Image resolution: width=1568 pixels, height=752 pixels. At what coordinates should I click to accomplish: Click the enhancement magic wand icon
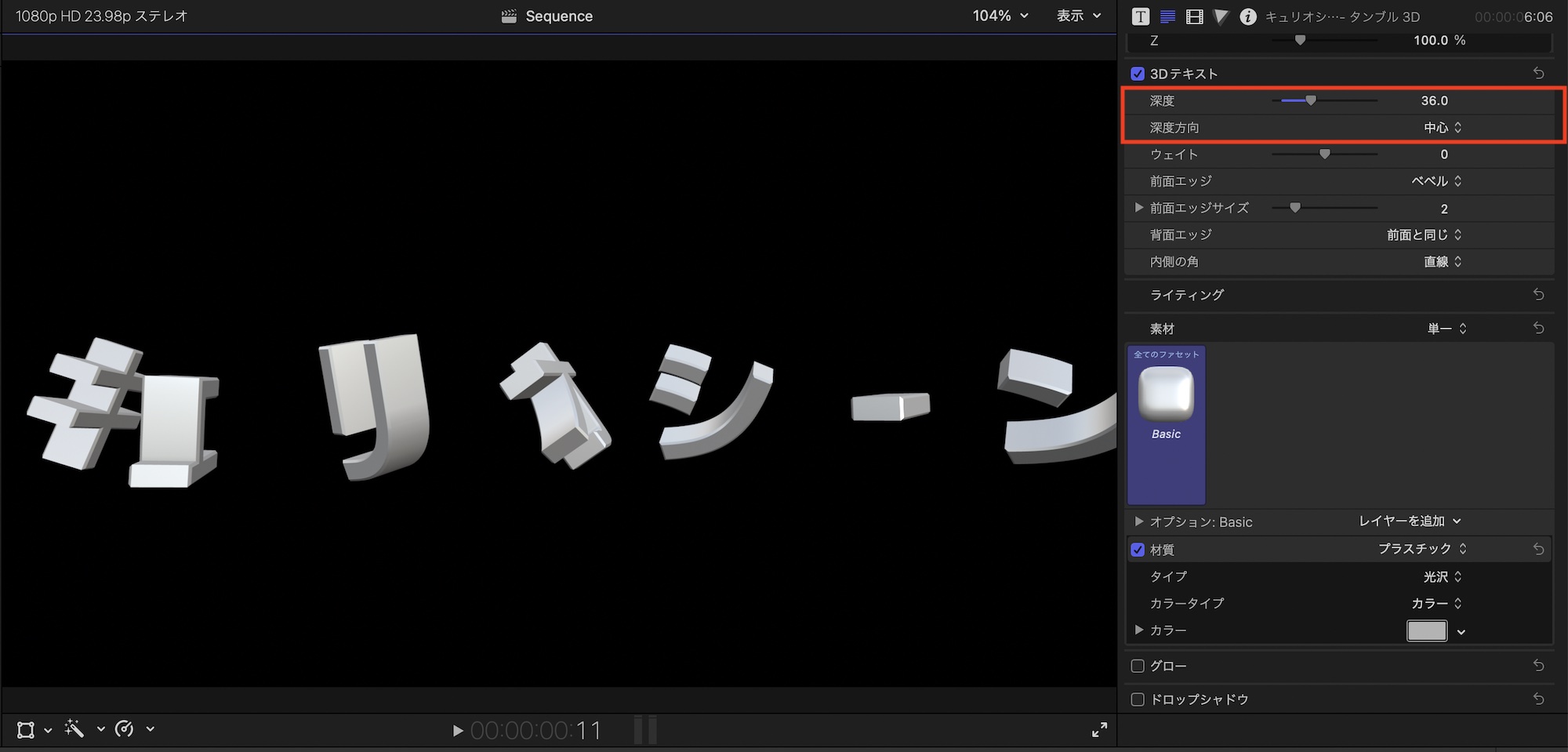coord(74,729)
